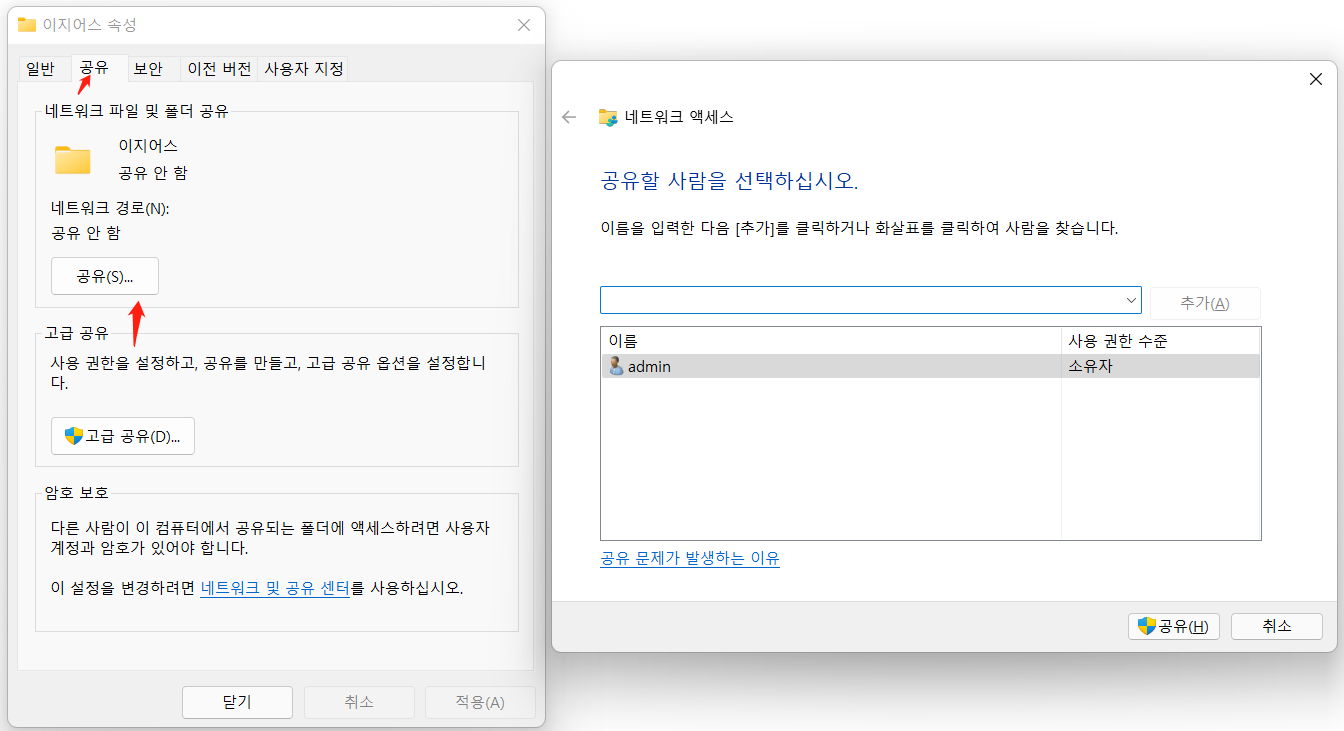Click the shield icon on the 공유(H) button
1344x731 pixels.
pos(1146,626)
